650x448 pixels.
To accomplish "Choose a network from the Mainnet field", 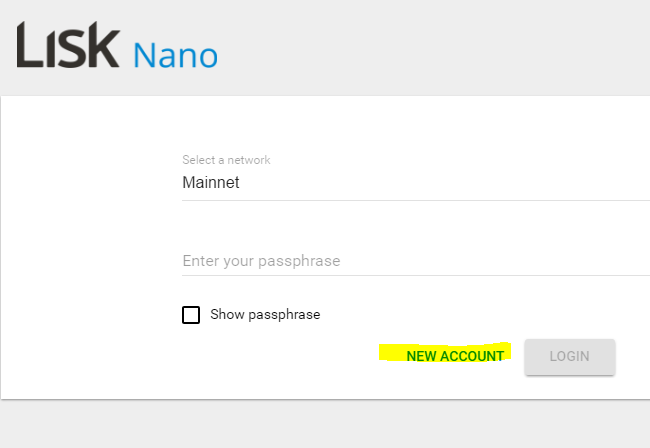I will tap(416, 183).
